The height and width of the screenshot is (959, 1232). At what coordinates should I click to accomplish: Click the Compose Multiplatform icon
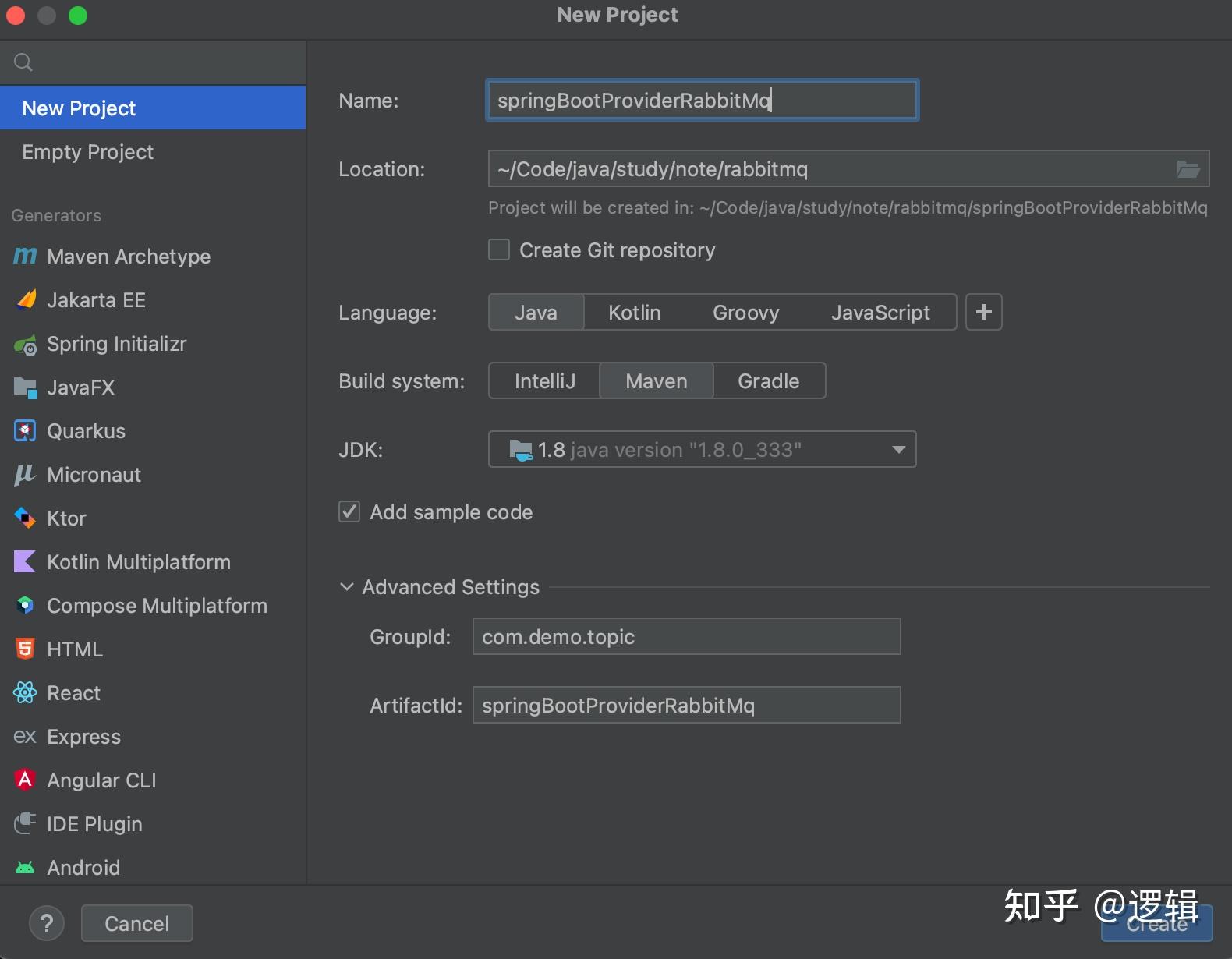(x=25, y=605)
